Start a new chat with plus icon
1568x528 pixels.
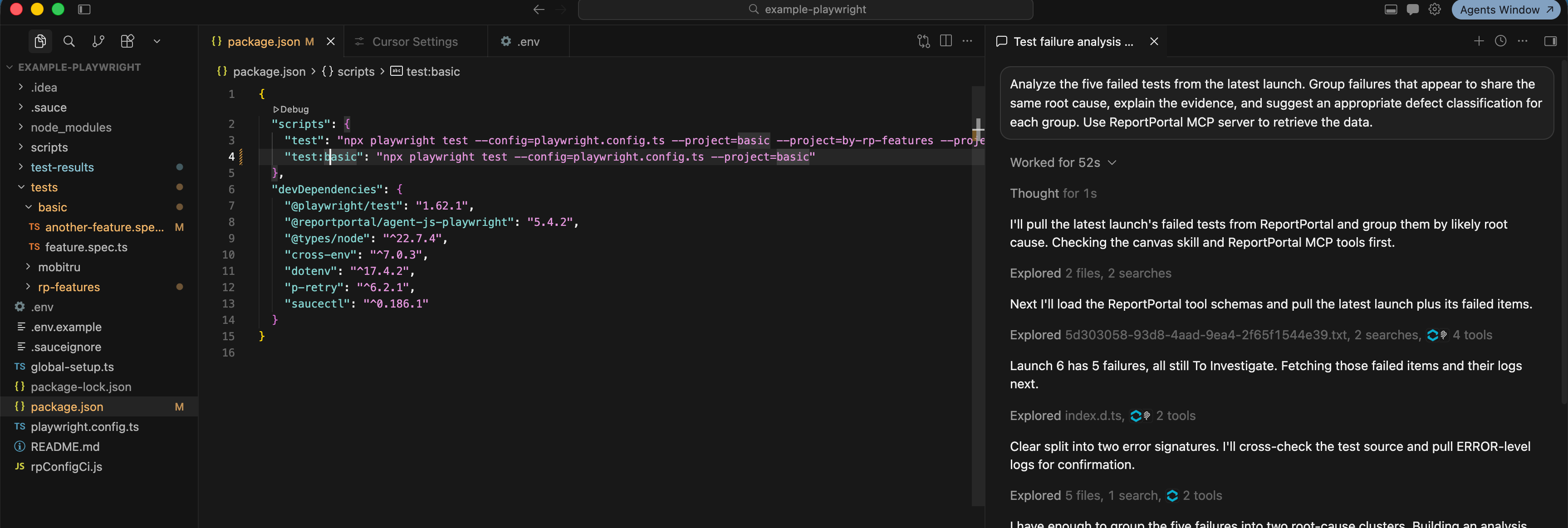[x=1479, y=41]
